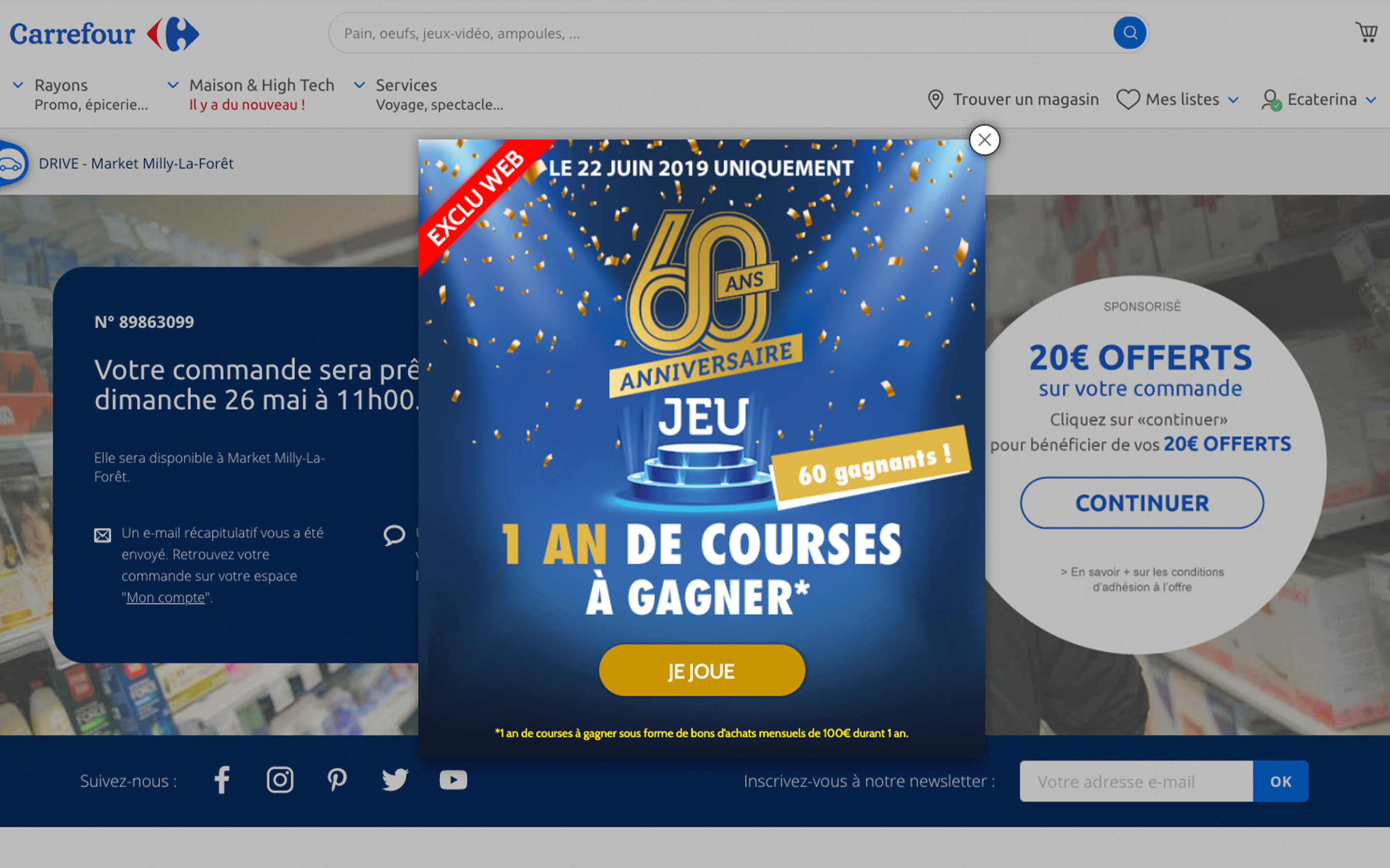Open the Instagram icon in footer
This screenshot has height=868, width=1390.
coord(280,780)
